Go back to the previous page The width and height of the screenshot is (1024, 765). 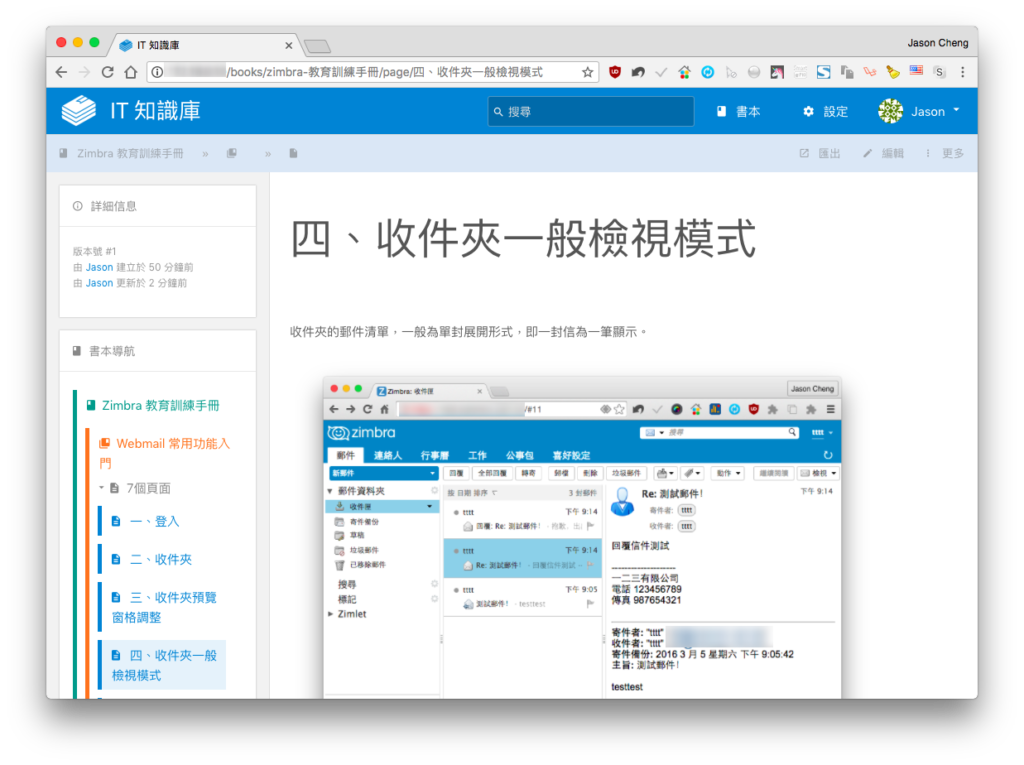tap(61, 72)
